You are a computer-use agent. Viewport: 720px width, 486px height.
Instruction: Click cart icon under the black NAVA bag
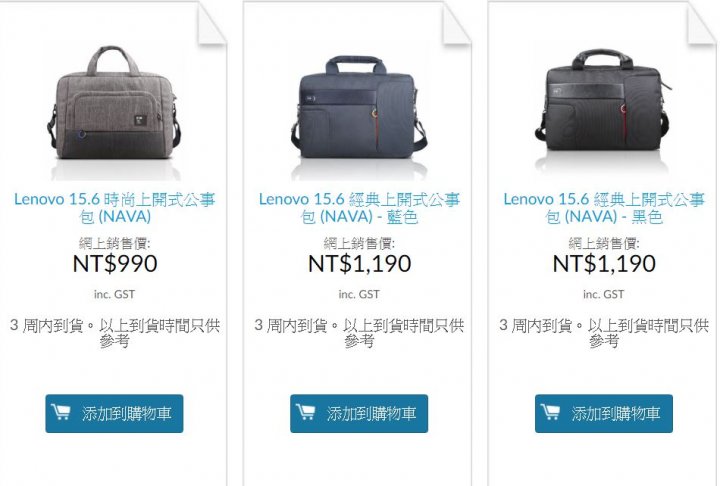[x=550, y=412]
